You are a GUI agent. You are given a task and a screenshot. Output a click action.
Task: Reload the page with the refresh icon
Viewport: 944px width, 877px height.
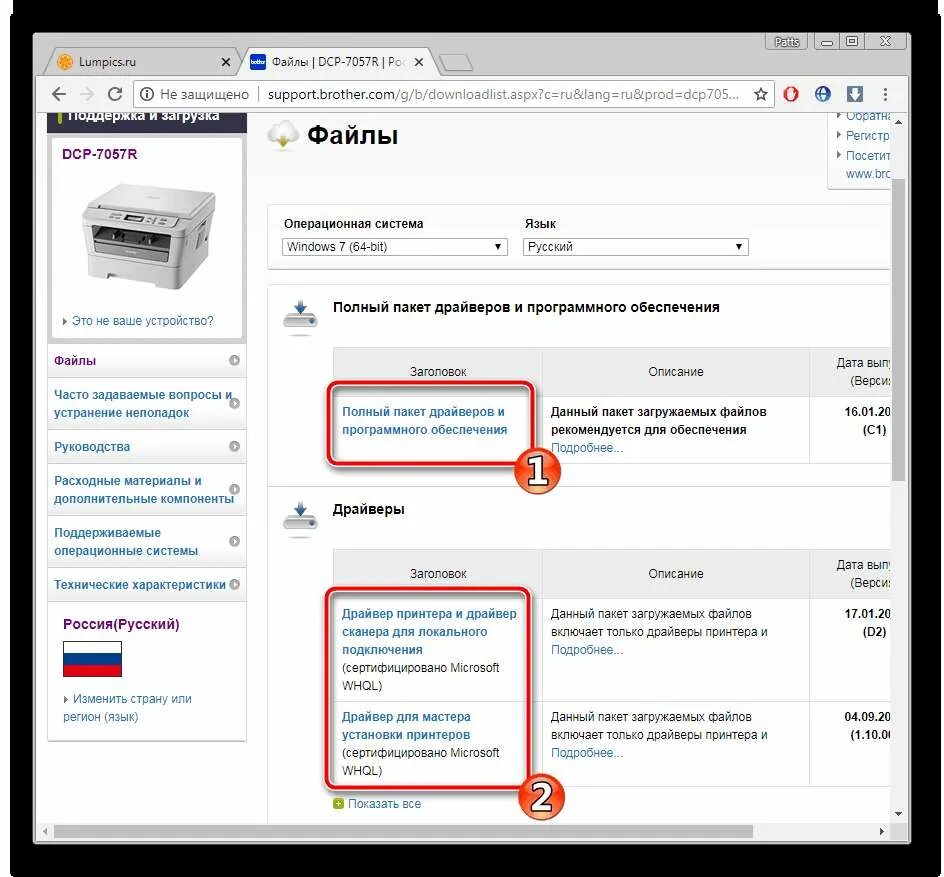[x=115, y=94]
